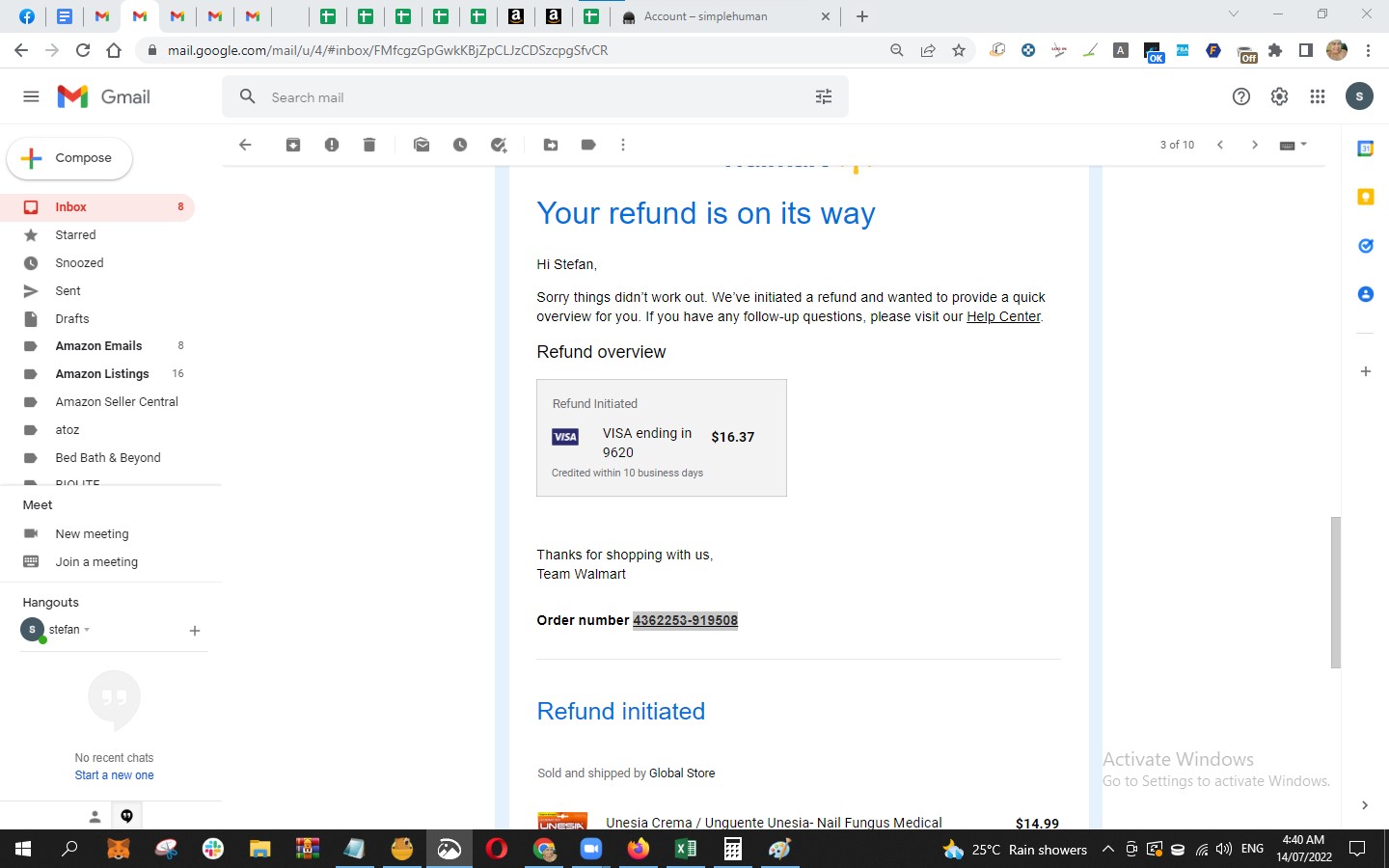Open the Move to folder icon
Viewport: 1389px width, 868px height.
[x=551, y=145]
